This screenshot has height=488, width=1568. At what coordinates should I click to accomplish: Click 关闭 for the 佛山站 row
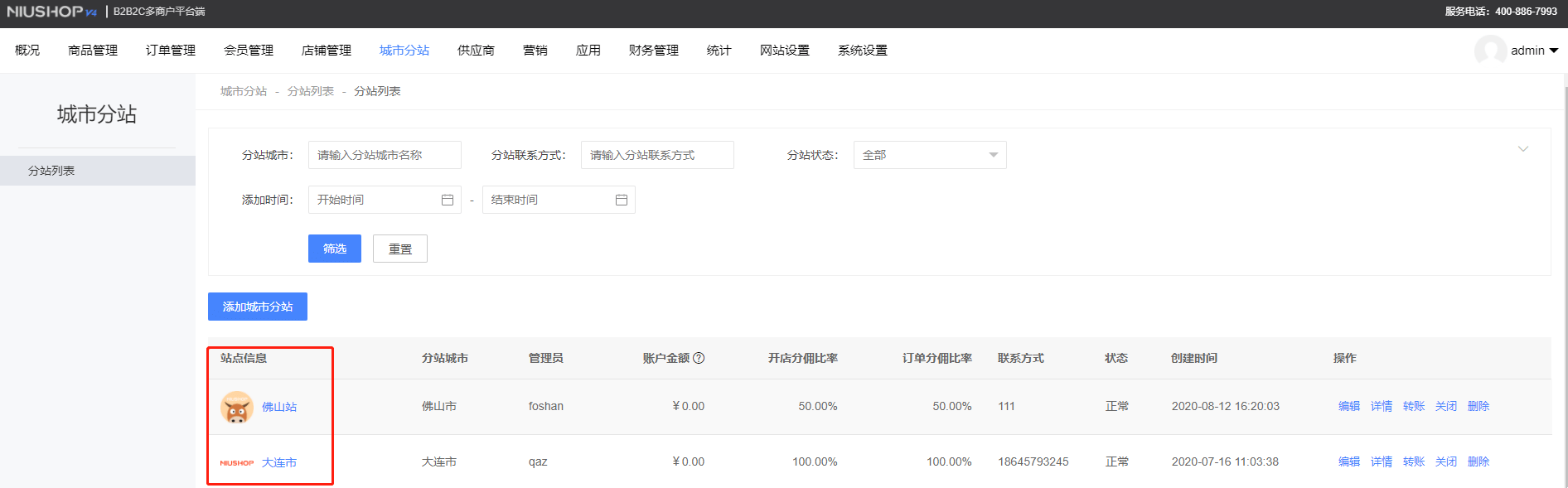(x=1446, y=406)
